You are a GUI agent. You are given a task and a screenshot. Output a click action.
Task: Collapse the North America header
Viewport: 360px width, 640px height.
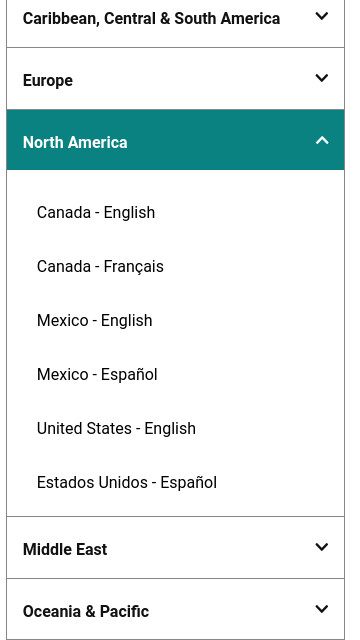point(176,140)
